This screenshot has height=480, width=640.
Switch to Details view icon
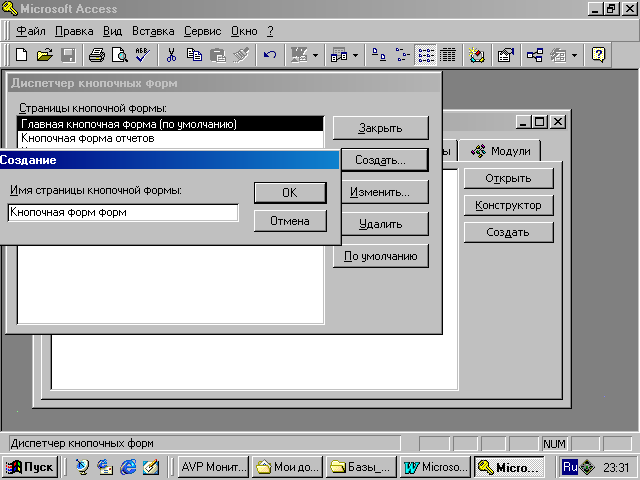coord(448,54)
